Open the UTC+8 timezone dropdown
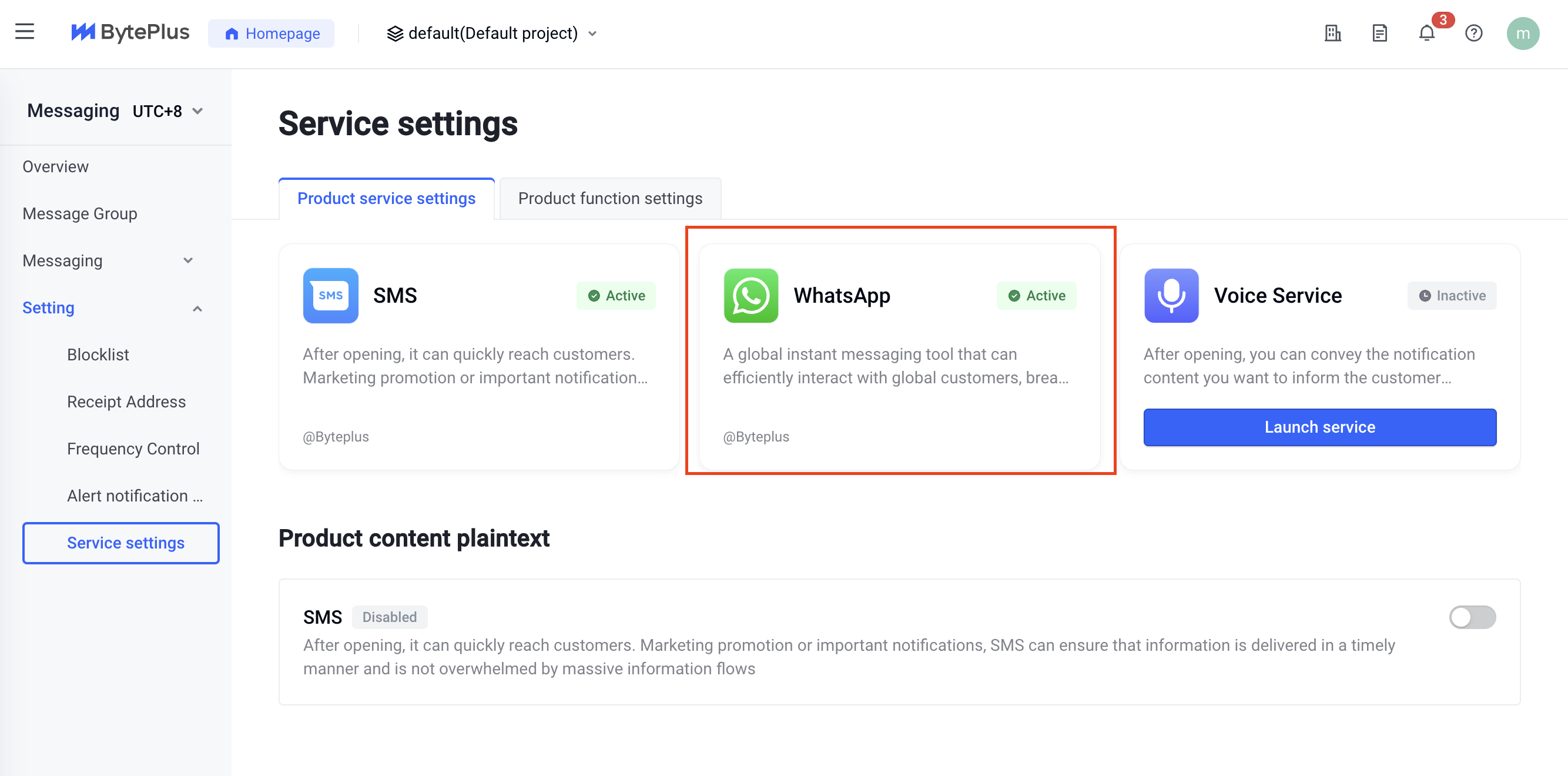 click(168, 111)
